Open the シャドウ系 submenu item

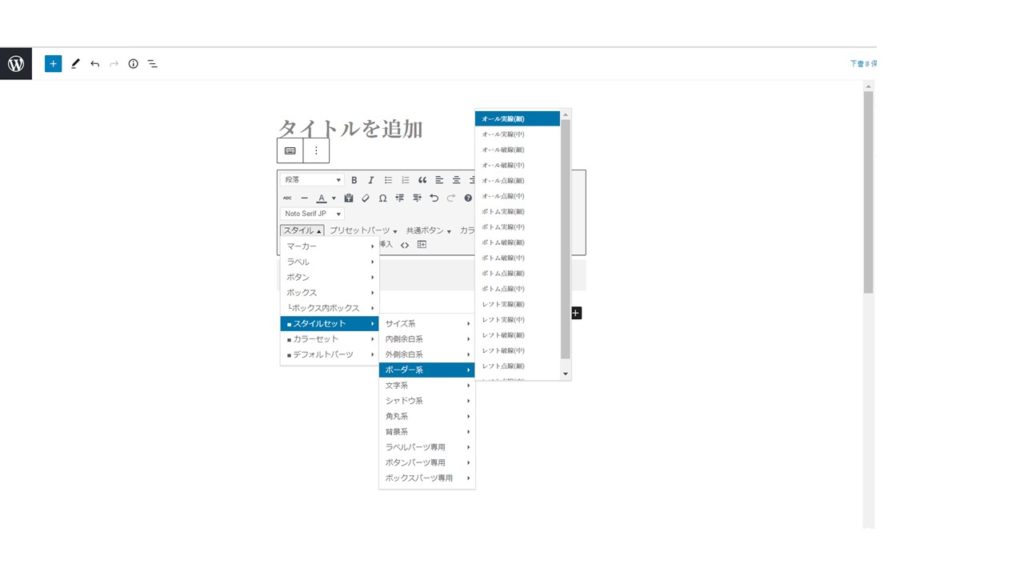click(427, 401)
